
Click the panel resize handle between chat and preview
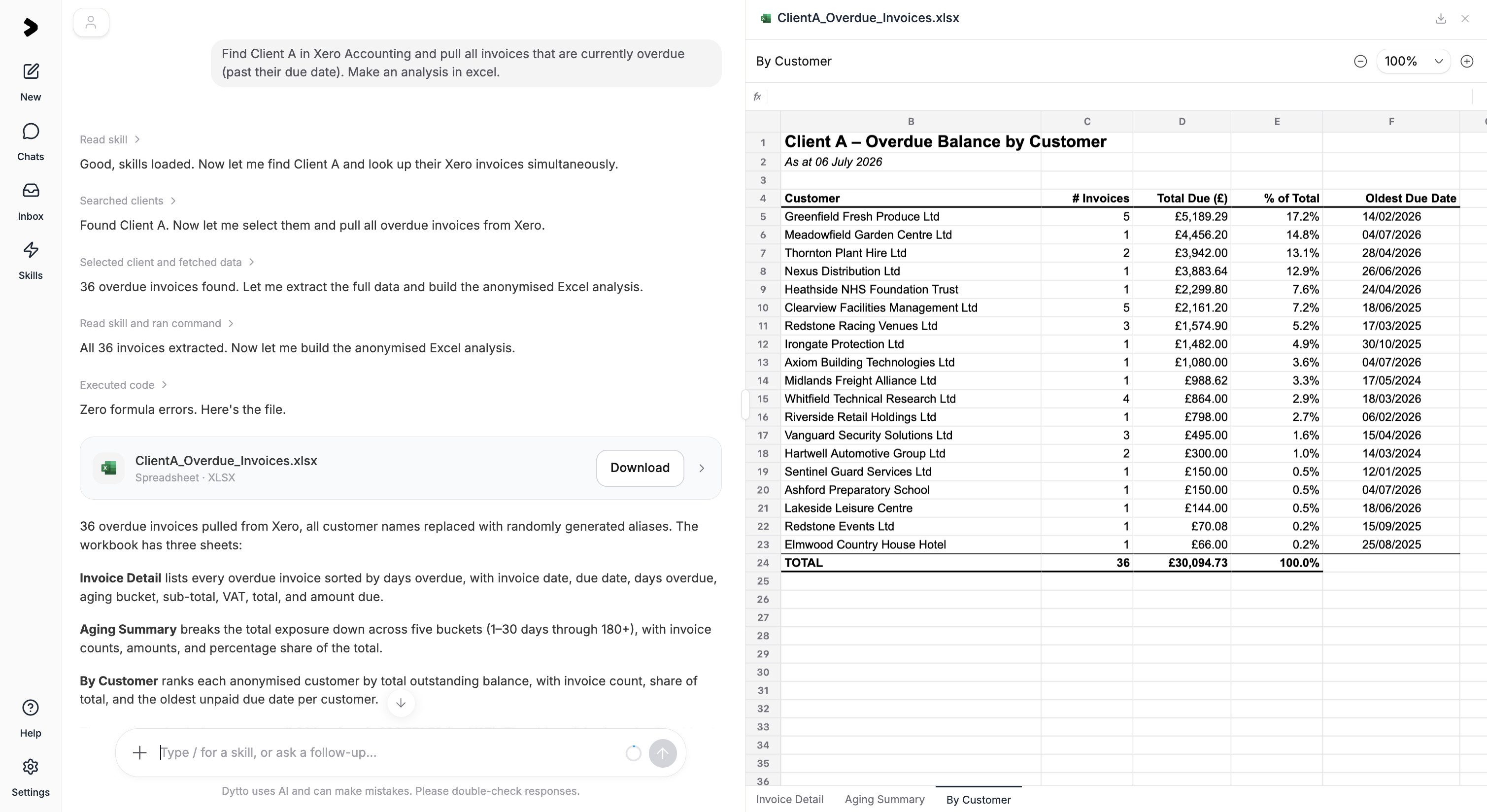pos(744,405)
